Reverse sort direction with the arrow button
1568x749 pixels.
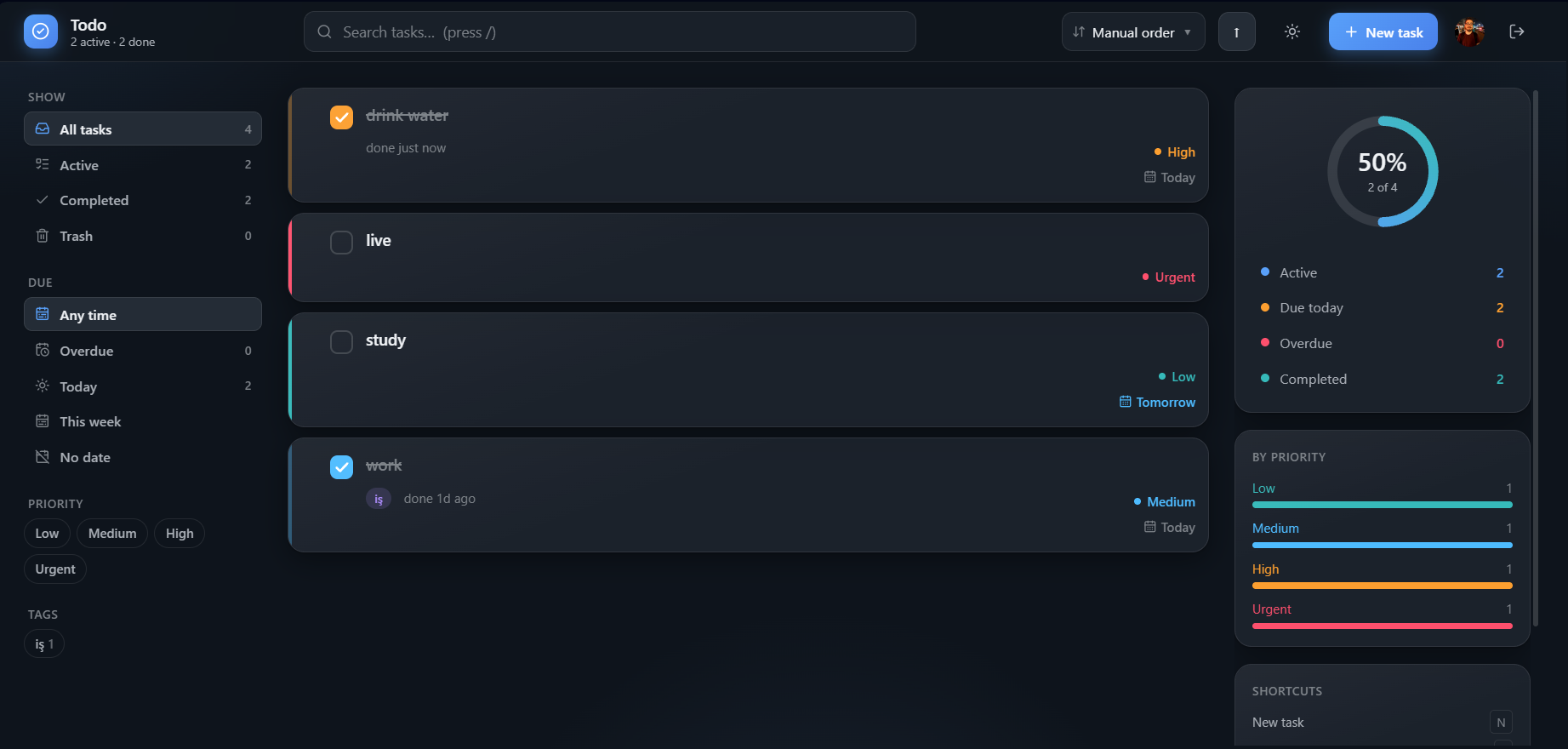[x=1237, y=32]
